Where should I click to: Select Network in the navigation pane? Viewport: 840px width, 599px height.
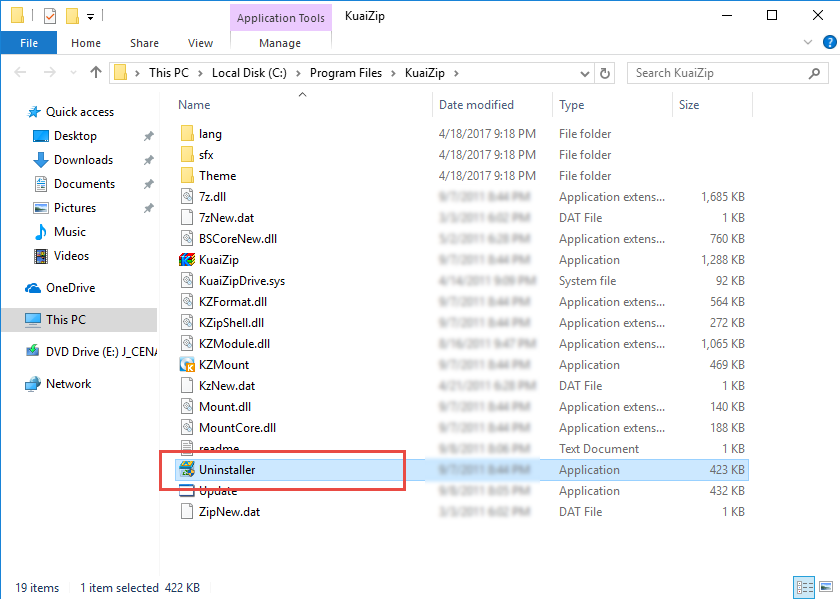pos(69,384)
